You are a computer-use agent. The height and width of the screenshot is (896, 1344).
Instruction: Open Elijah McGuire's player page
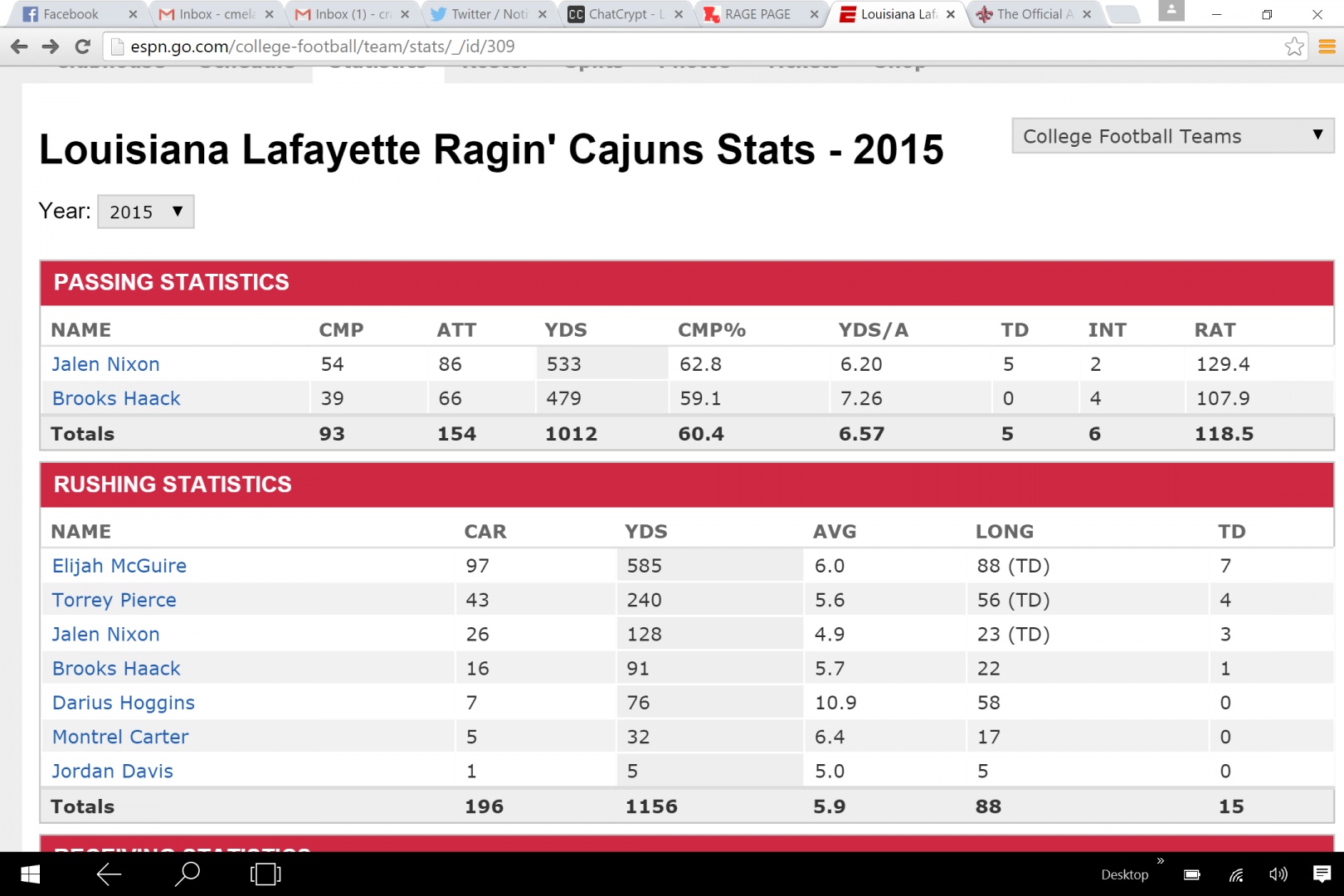point(119,566)
